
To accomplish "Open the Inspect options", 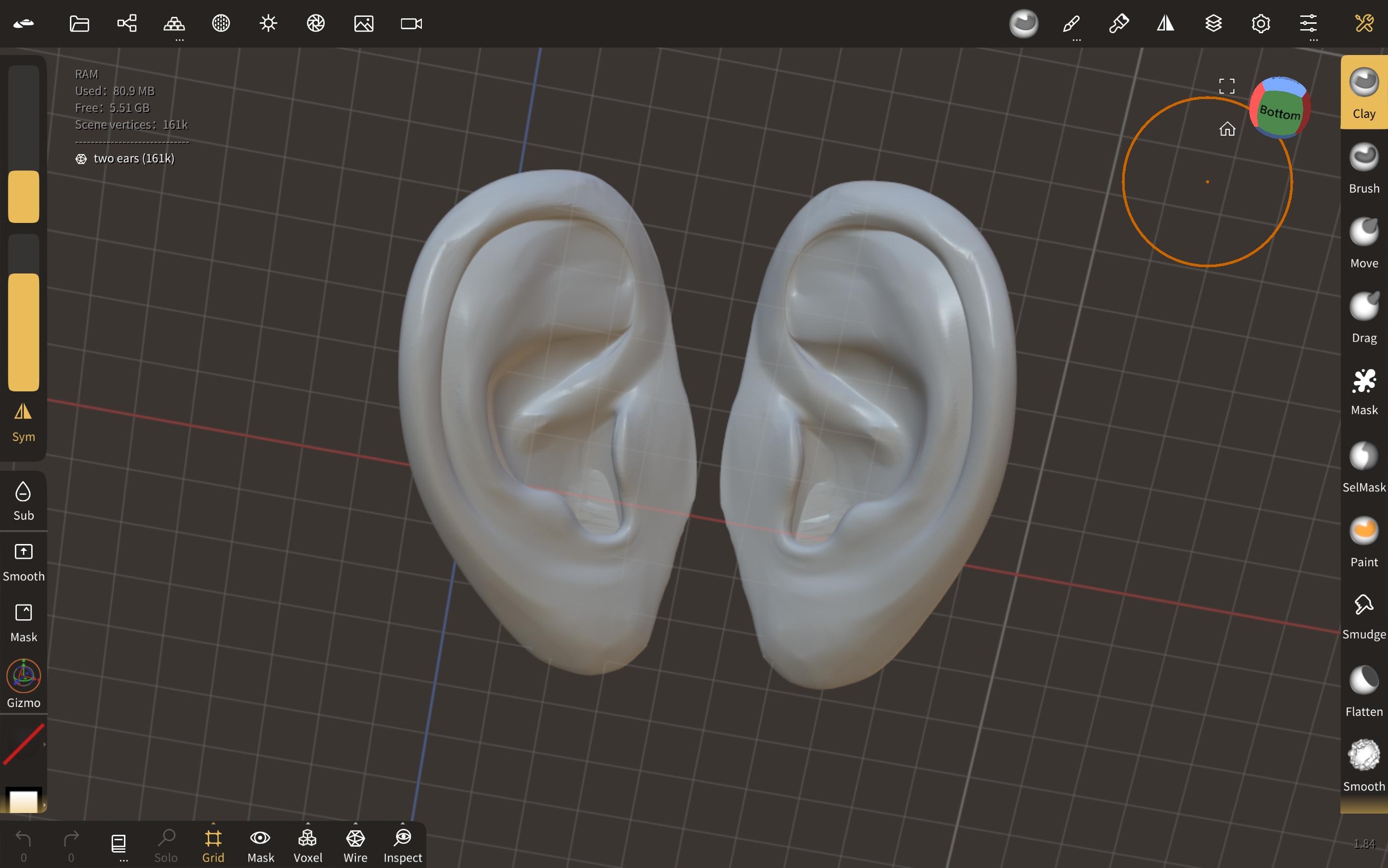I will click(403, 846).
